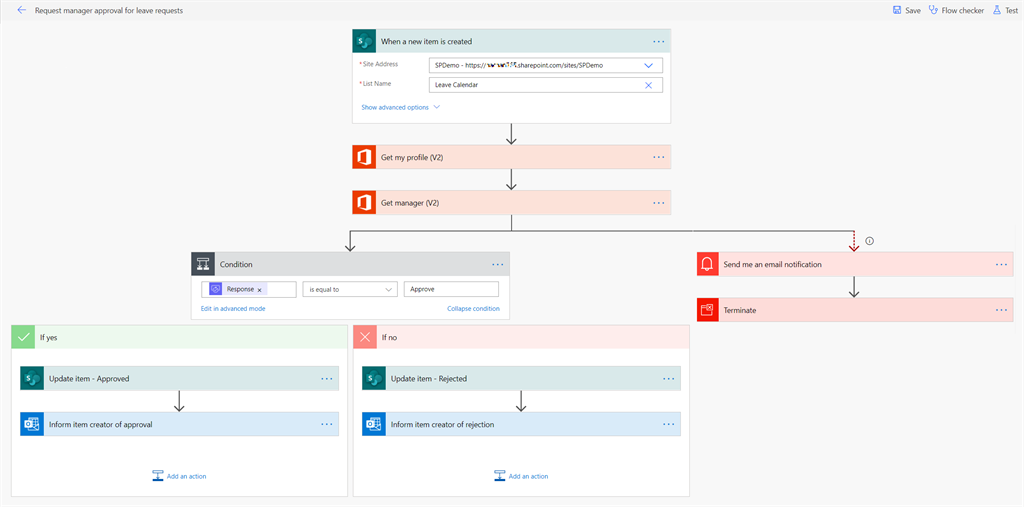Screen dimensions: 1024x507
Task: Click the SharePoint trigger icon
Action: point(363,41)
